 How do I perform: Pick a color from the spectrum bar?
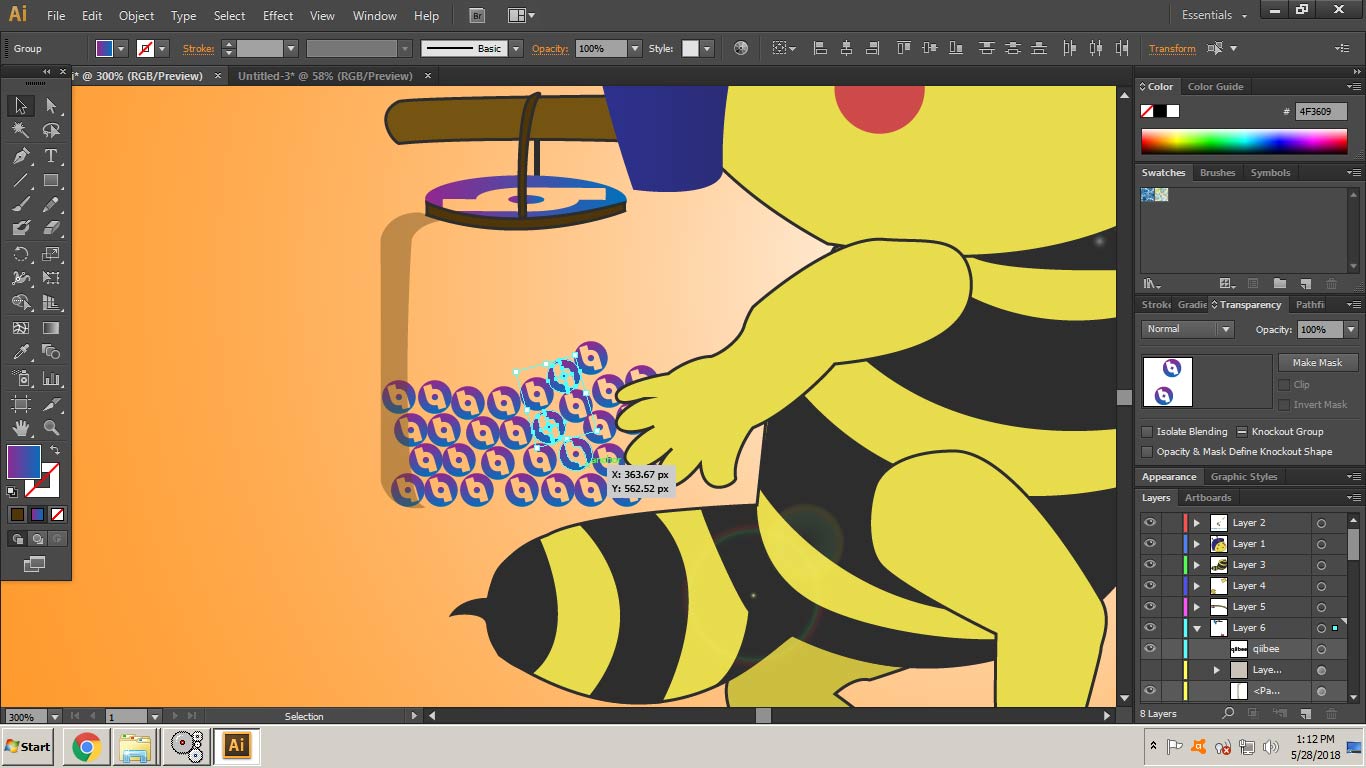[x=1244, y=141]
